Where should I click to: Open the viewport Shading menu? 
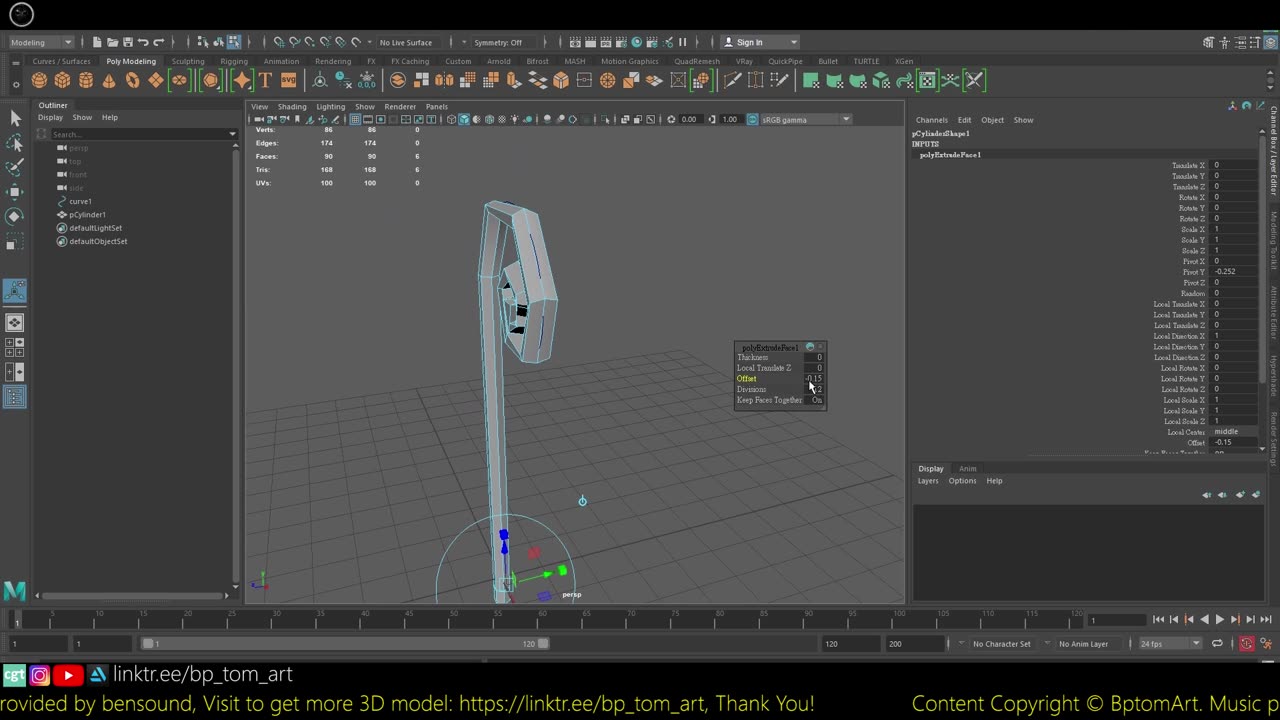coord(292,106)
